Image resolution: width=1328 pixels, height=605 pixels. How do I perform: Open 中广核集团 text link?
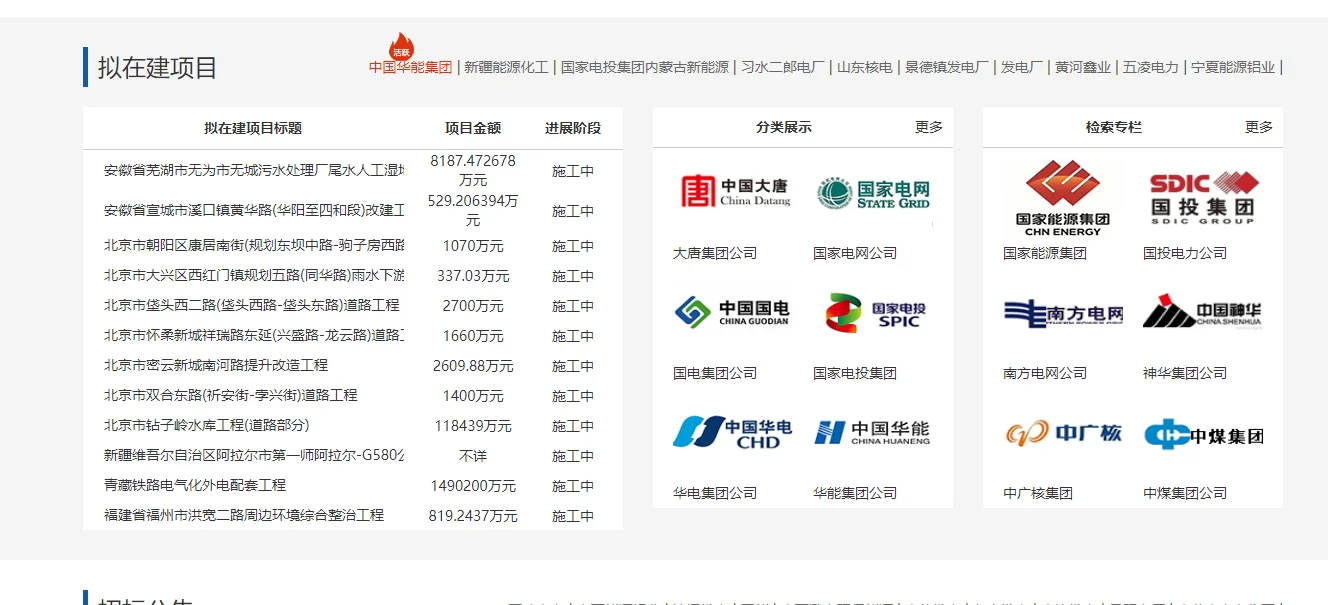point(1038,493)
